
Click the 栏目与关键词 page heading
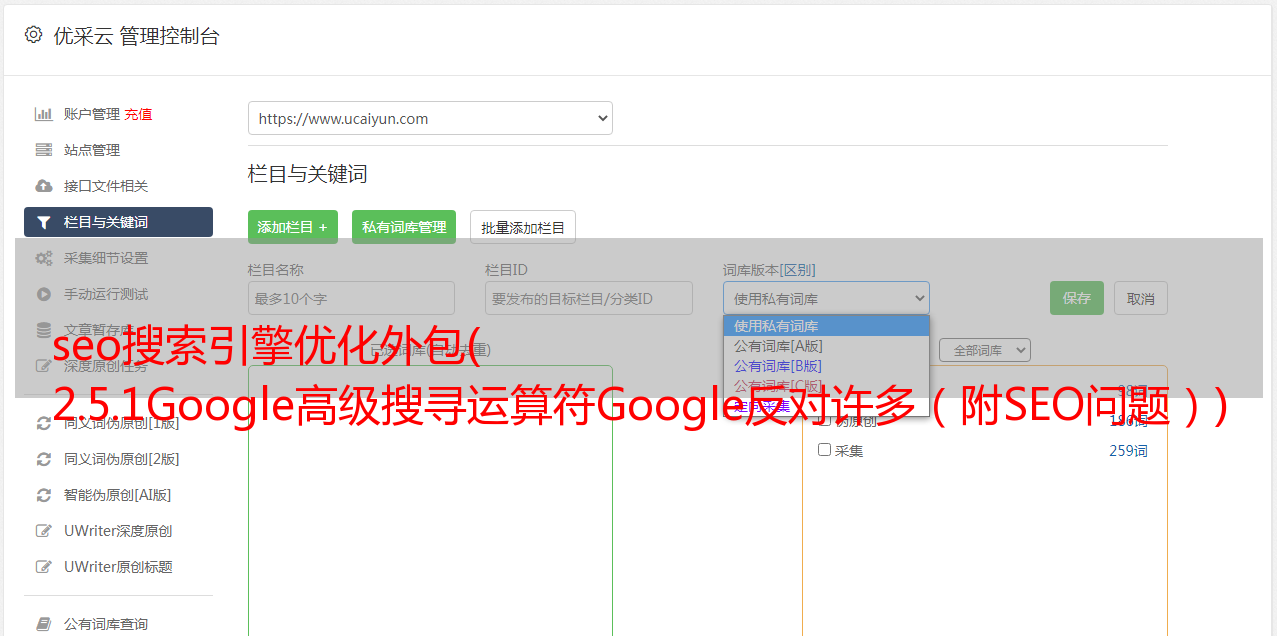pos(308,174)
